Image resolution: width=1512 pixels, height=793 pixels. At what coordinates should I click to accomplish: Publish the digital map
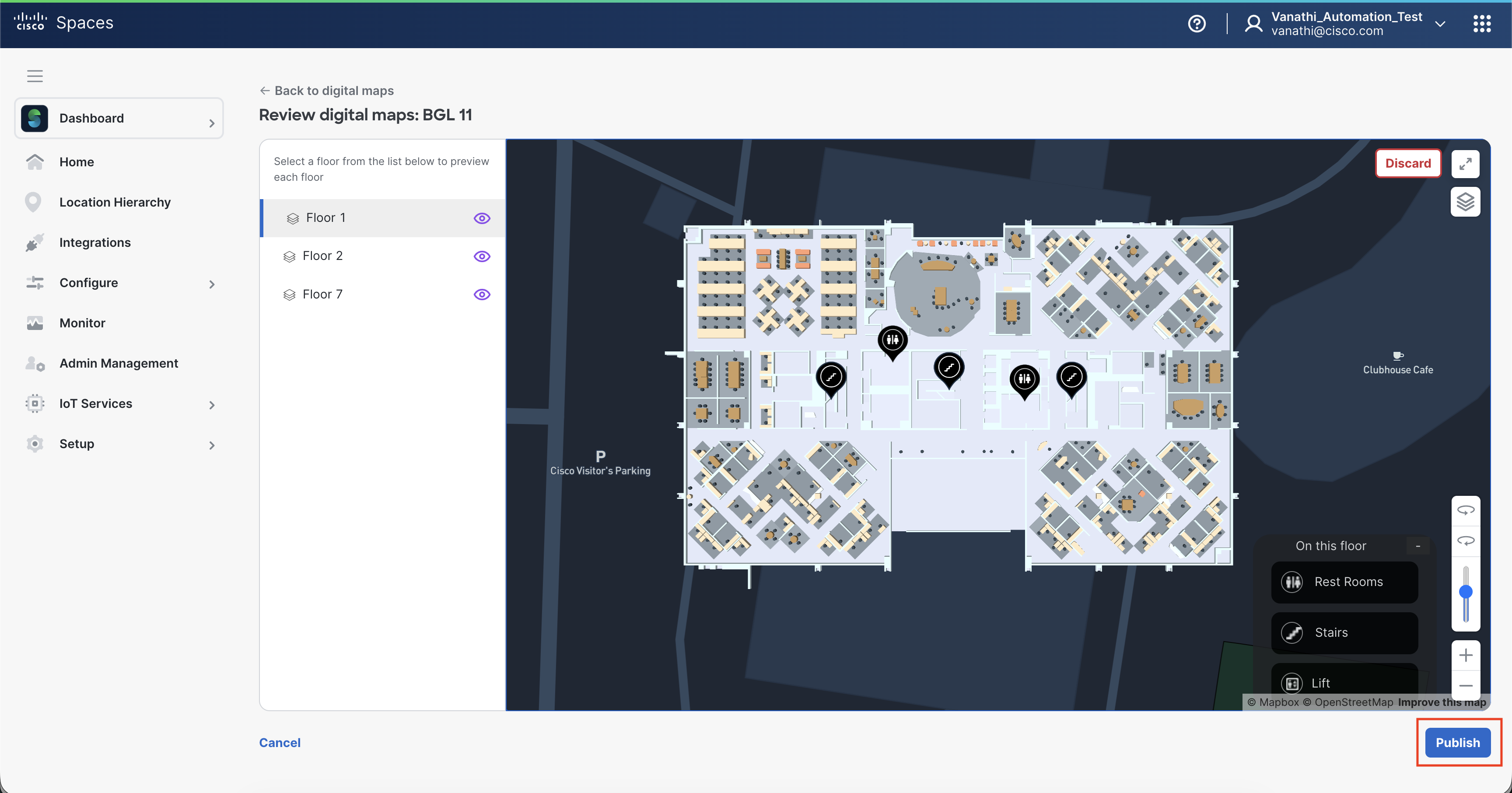(1457, 742)
